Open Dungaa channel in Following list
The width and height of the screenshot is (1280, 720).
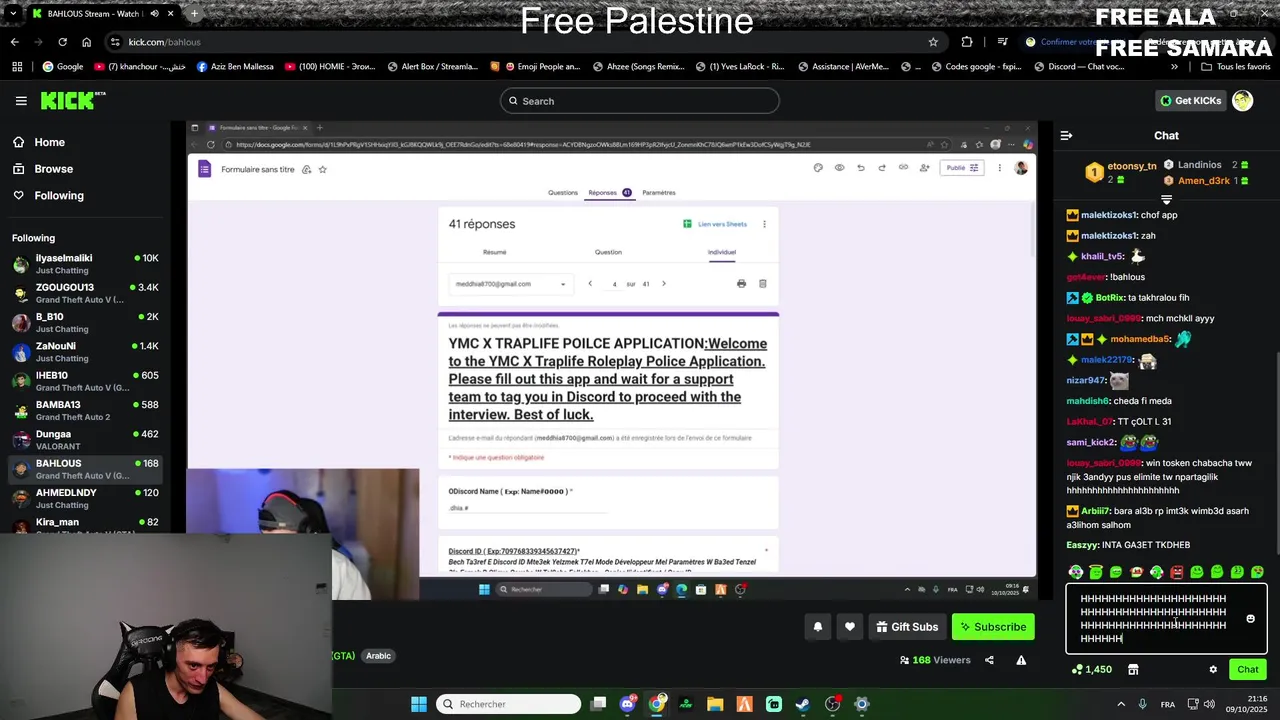tap(84, 440)
